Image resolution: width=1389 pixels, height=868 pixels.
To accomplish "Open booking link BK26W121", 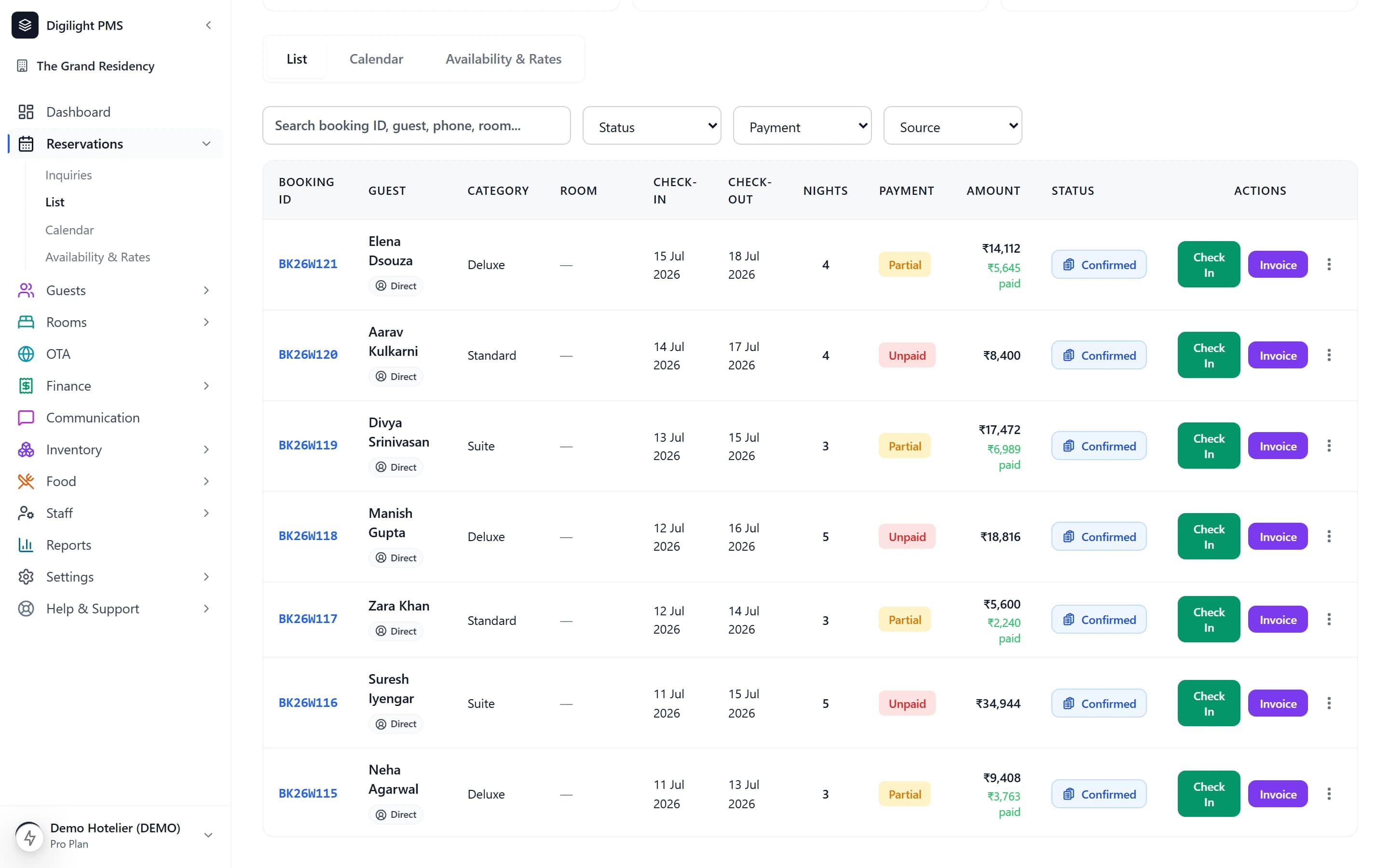I will tap(308, 264).
